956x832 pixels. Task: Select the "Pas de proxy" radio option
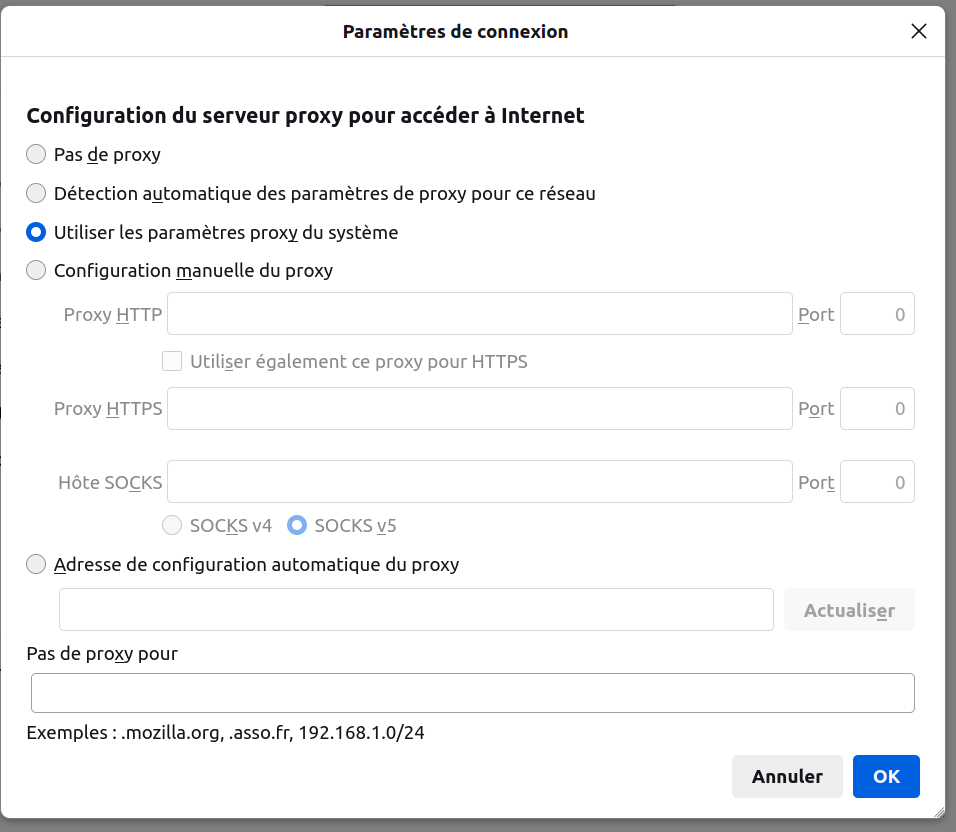click(x=36, y=154)
